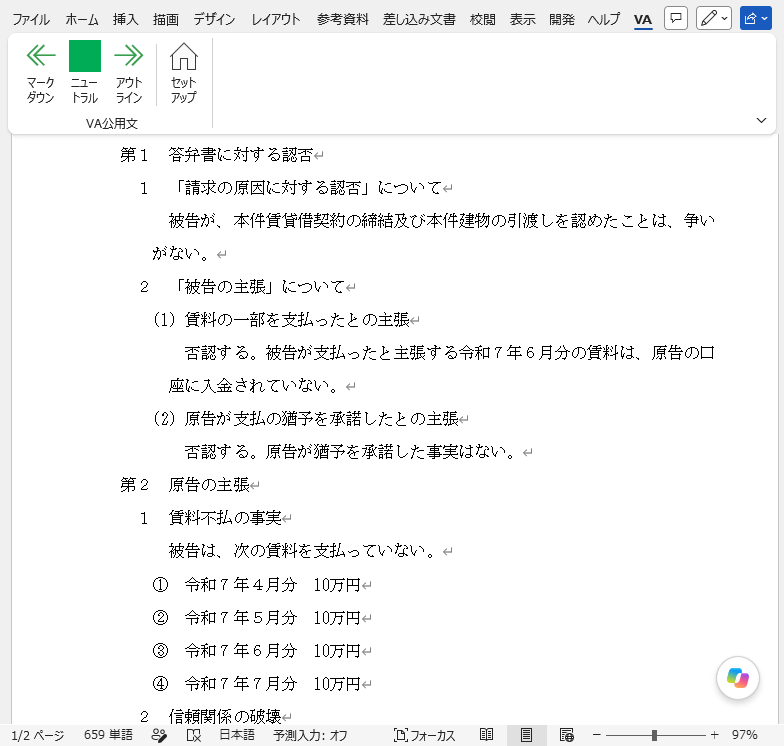Click line ③ 令和７年６月分 10万円
This screenshot has width=784, height=746.
pyautogui.click(x=256, y=650)
